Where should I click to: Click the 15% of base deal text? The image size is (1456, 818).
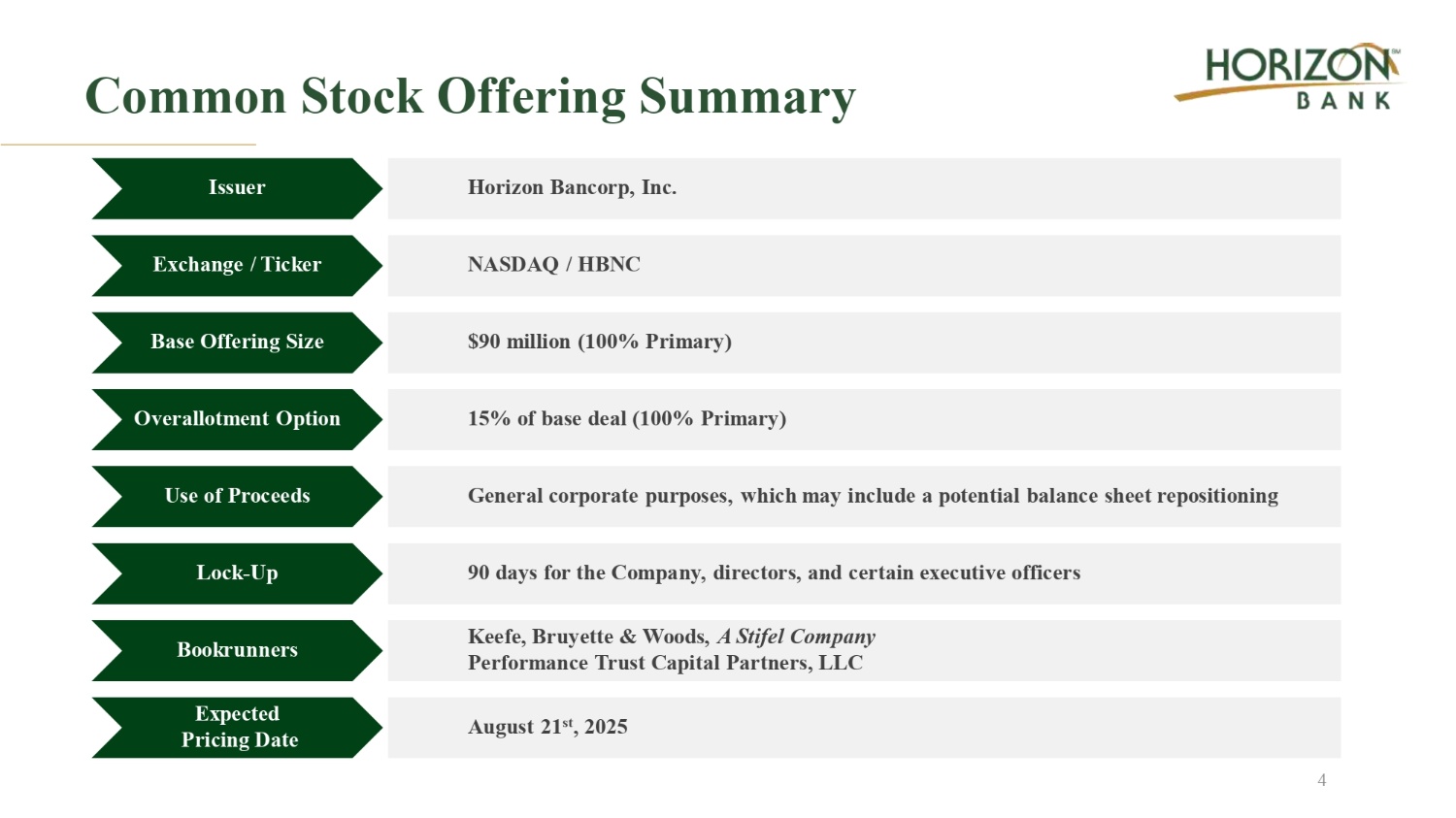click(x=626, y=419)
